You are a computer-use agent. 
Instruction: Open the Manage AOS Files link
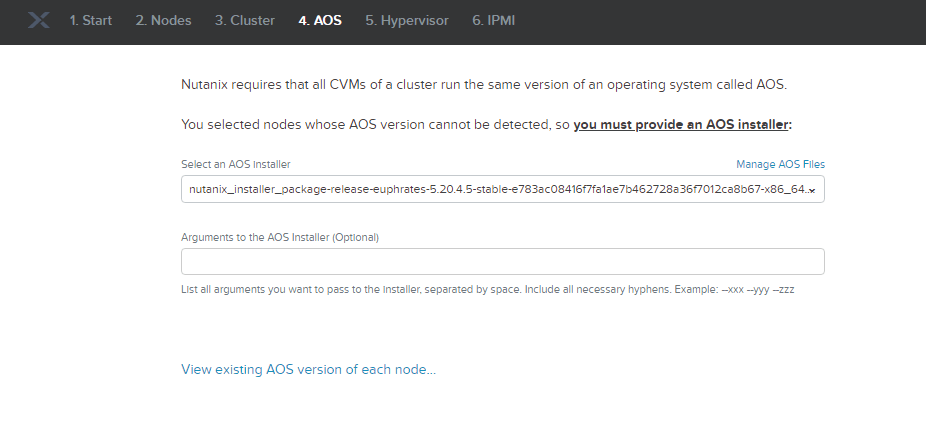coord(780,164)
